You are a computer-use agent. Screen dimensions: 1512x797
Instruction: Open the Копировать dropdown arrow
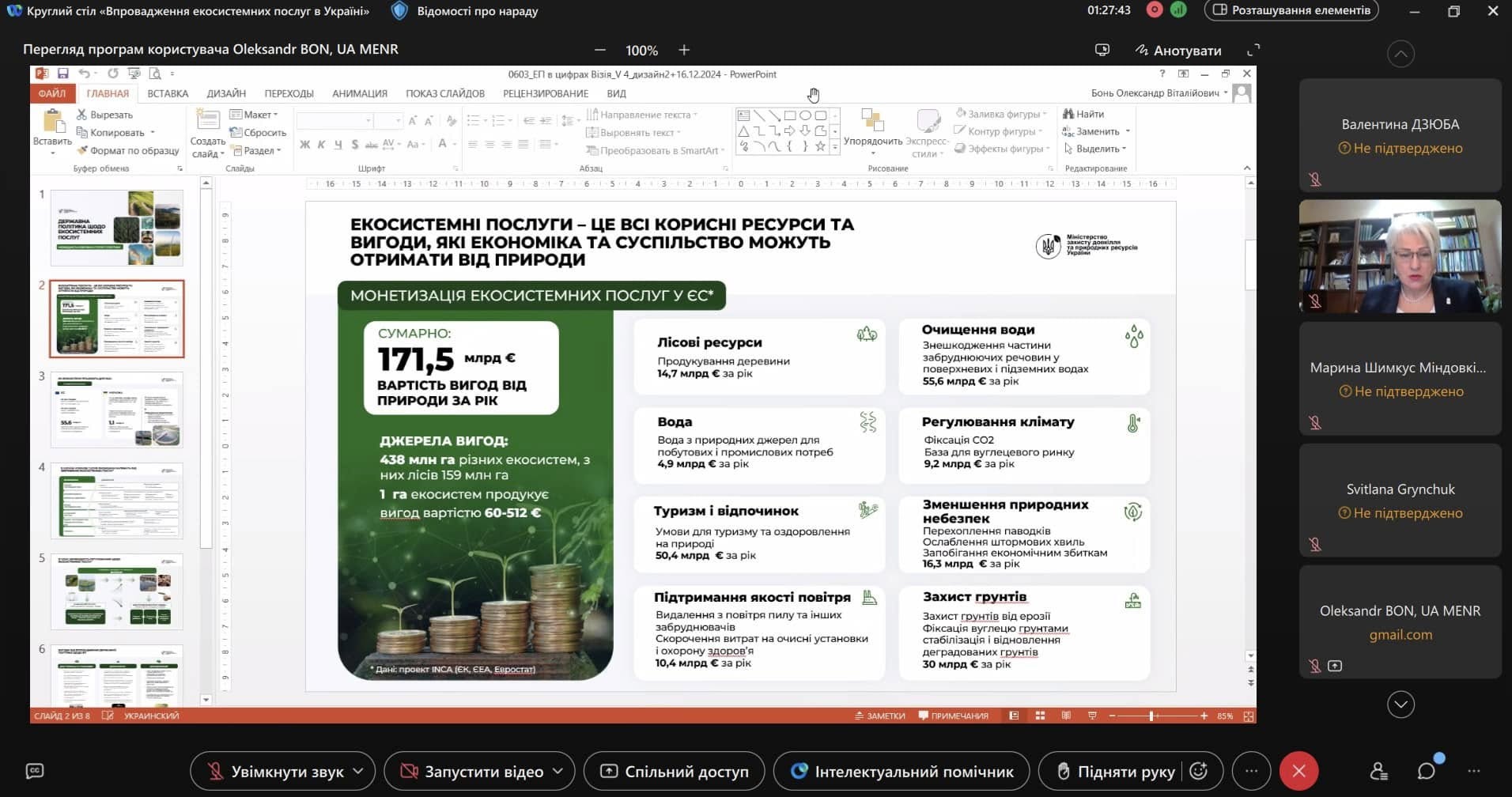pyautogui.click(x=153, y=133)
